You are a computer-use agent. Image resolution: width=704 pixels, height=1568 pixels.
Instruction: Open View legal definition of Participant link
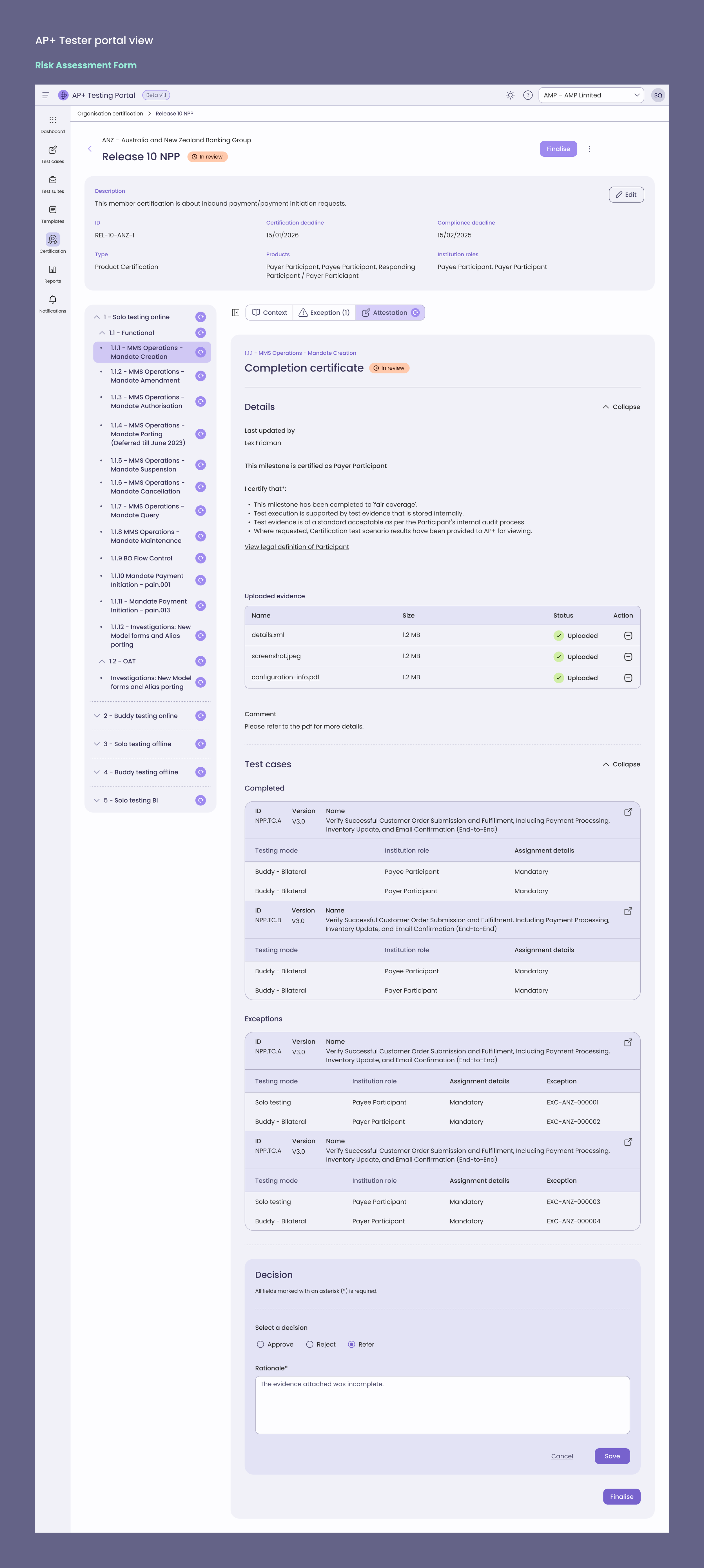296,547
